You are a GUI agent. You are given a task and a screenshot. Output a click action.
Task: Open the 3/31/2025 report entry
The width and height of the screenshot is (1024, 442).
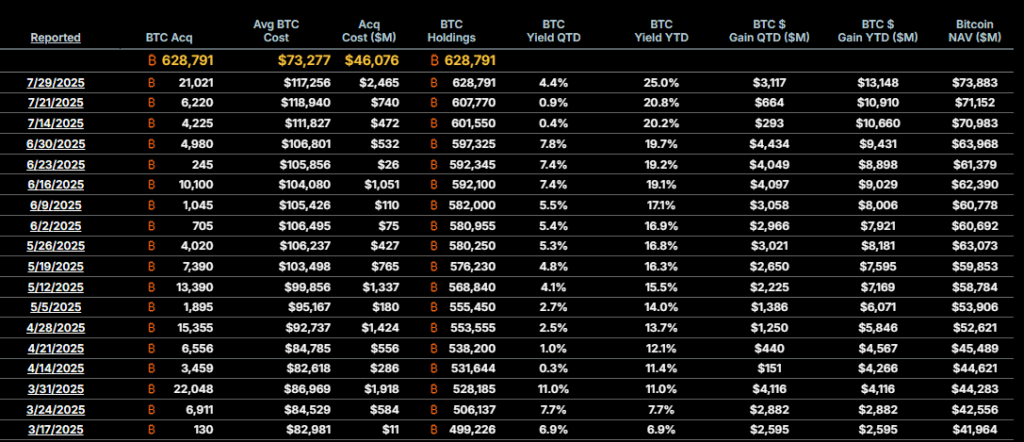[x=56, y=387]
